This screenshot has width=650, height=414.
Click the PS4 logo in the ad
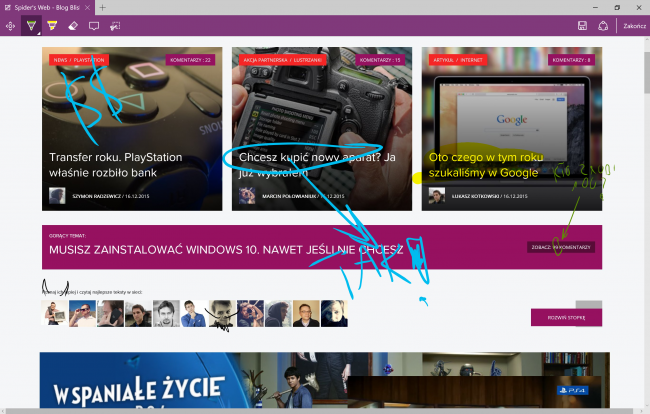tap(572, 390)
